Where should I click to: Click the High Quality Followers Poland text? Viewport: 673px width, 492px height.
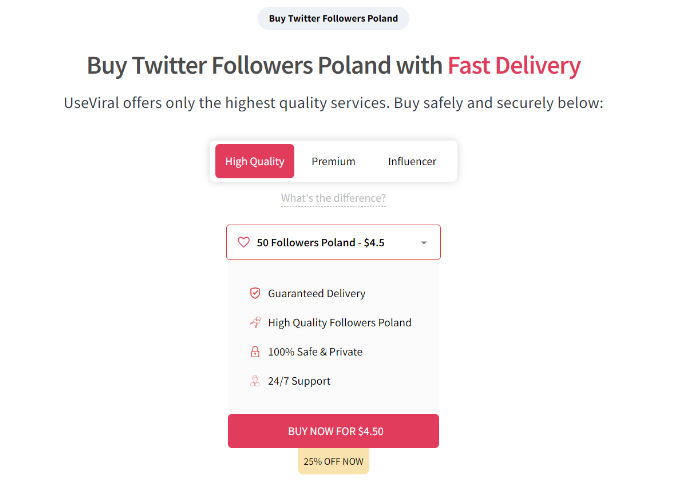coord(339,322)
